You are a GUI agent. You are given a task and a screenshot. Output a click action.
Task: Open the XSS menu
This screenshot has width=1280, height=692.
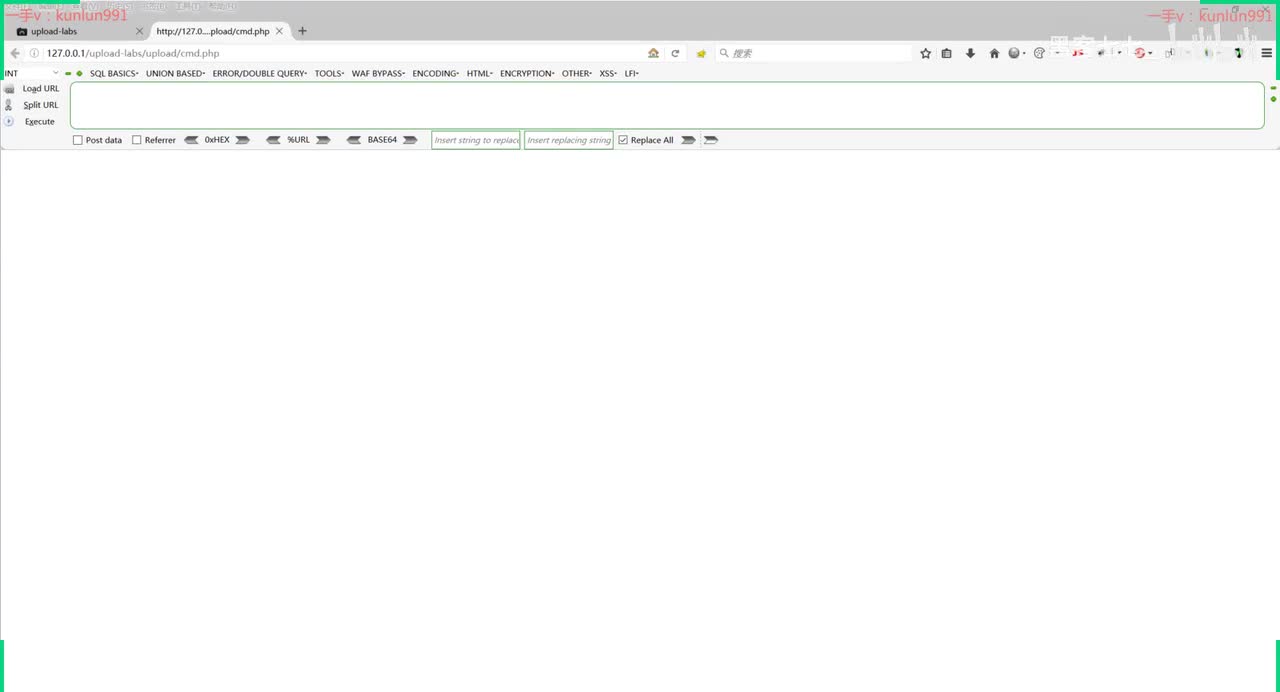[x=608, y=73]
